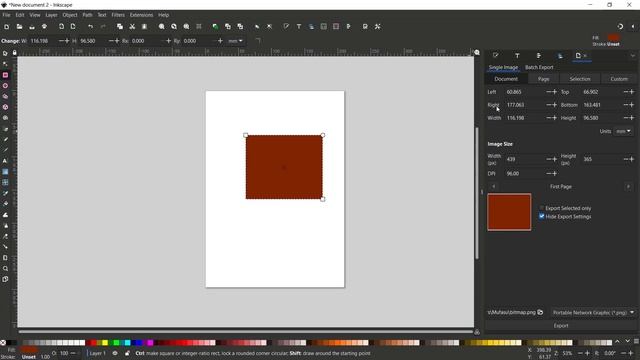Select the Zoom tool in the toolbox

point(5,269)
